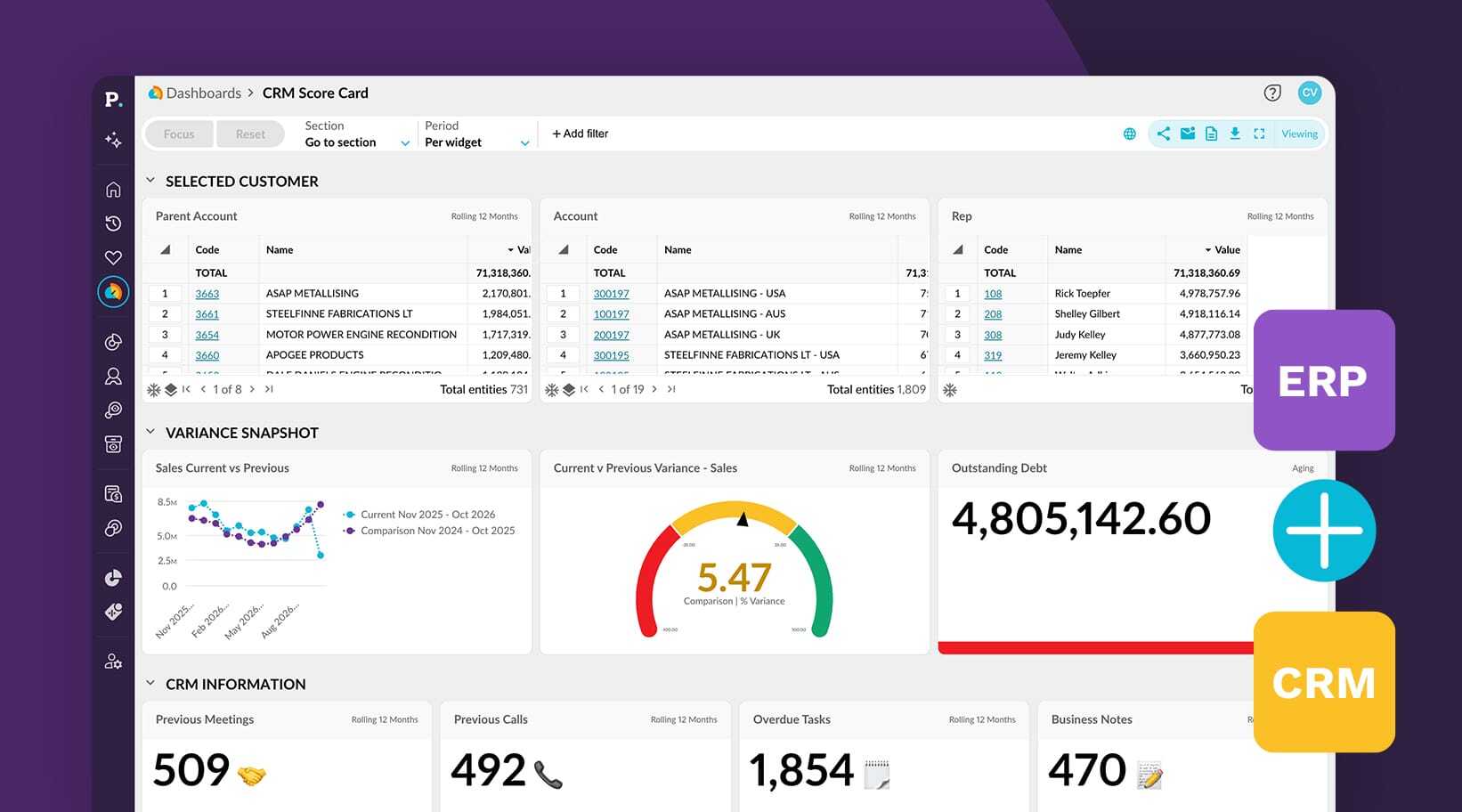Click the Reset button
This screenshot has width=1462, height=812.
[x=250, y=134]
